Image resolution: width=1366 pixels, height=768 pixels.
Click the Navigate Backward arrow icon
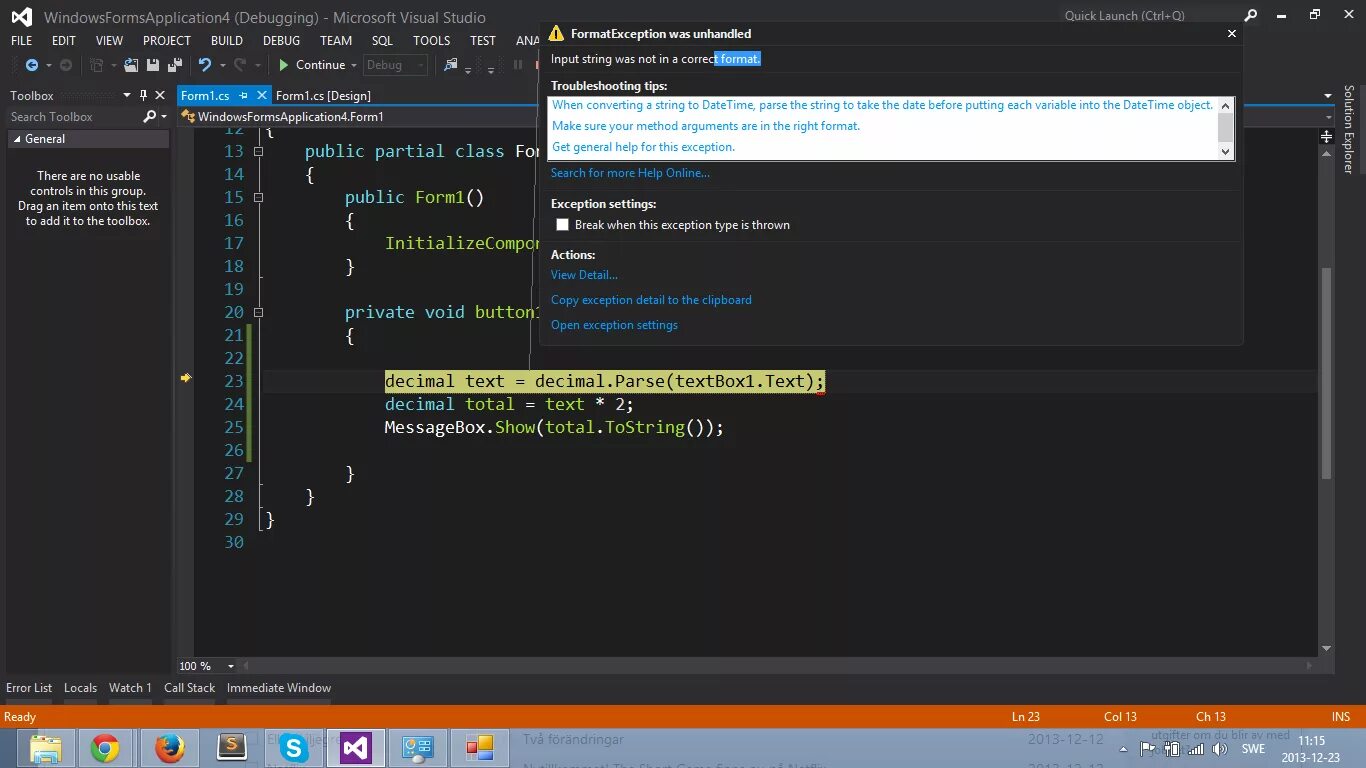point(32,65)
